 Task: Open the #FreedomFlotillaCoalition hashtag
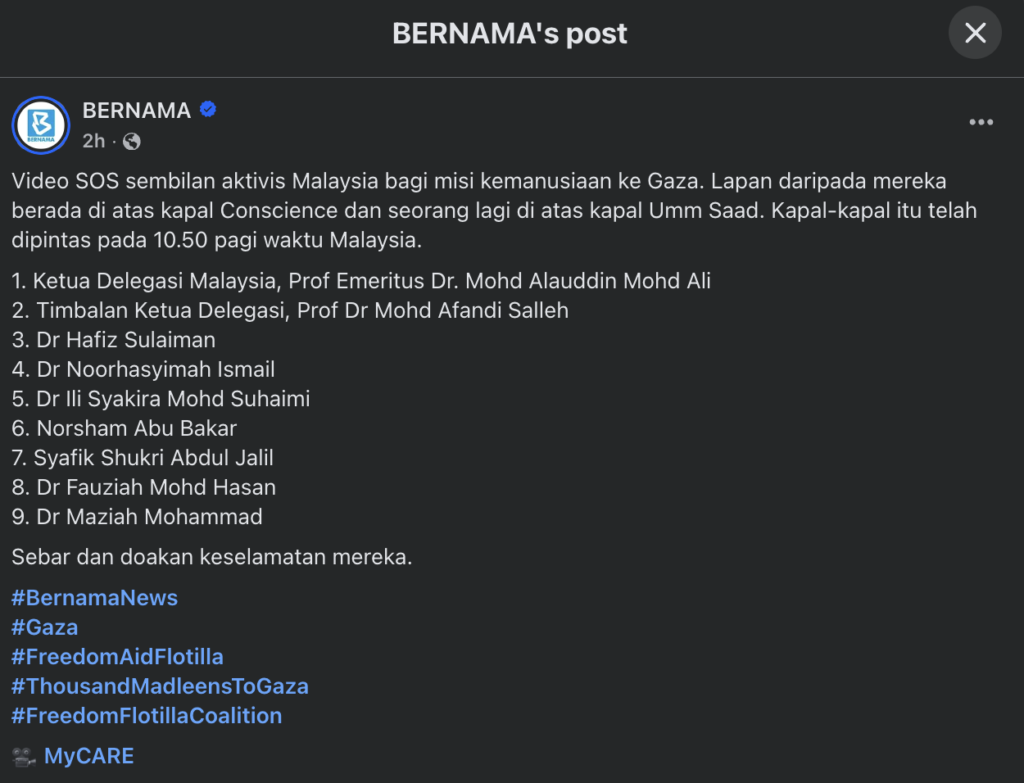[x=146, y=716]
